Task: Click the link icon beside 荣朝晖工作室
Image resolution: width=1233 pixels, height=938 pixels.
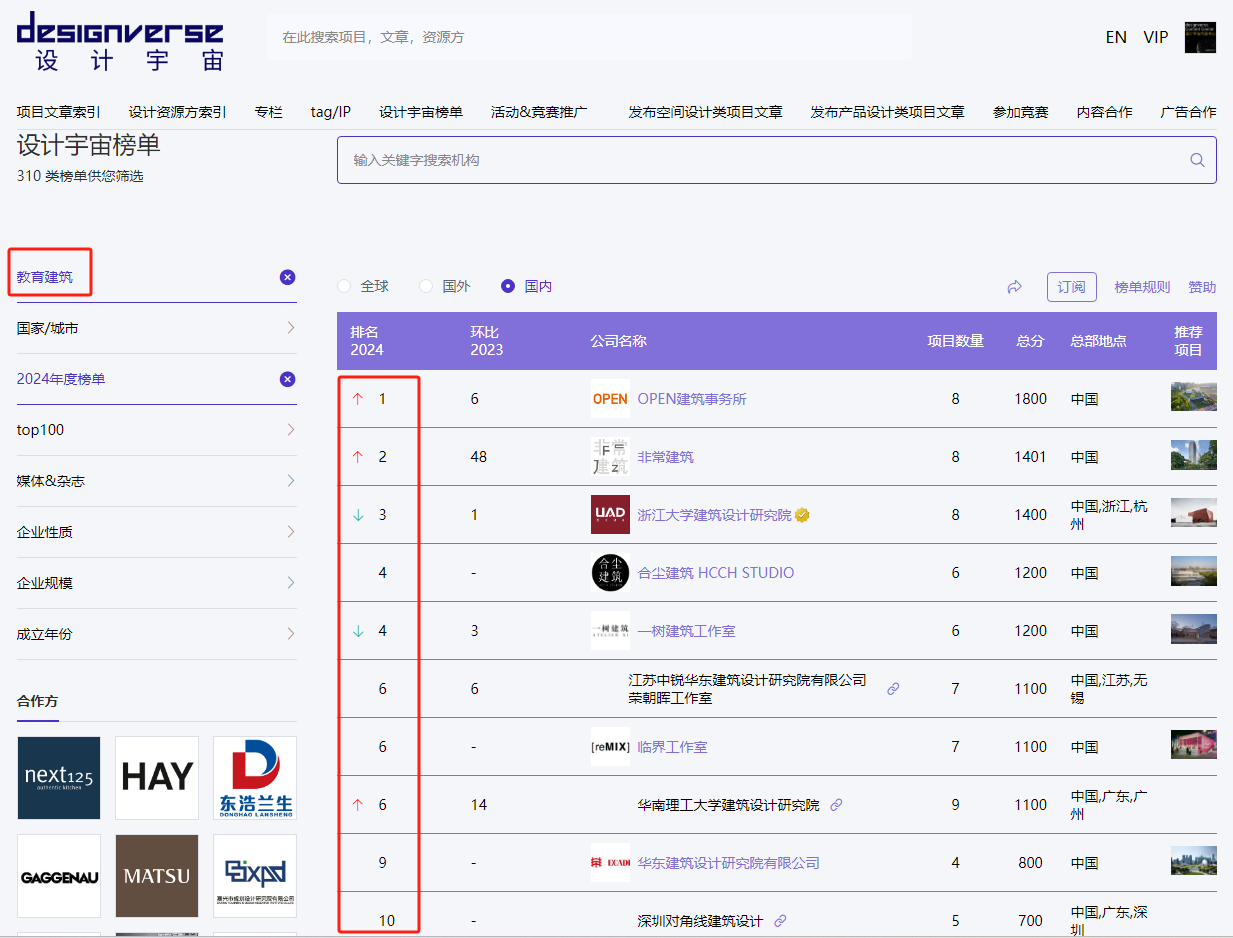Action: [894, 689]
